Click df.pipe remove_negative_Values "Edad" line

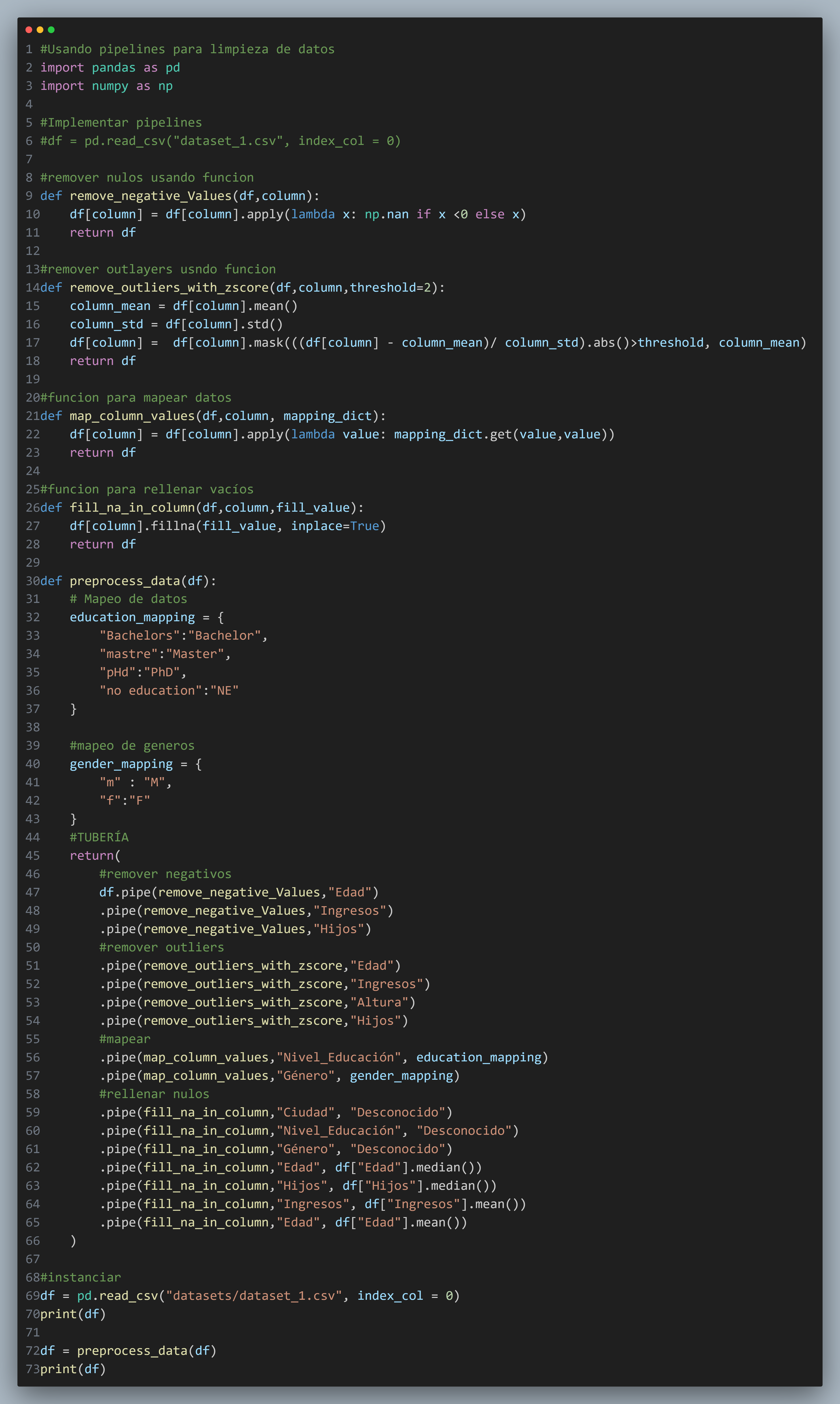click(x=239, y=892)
